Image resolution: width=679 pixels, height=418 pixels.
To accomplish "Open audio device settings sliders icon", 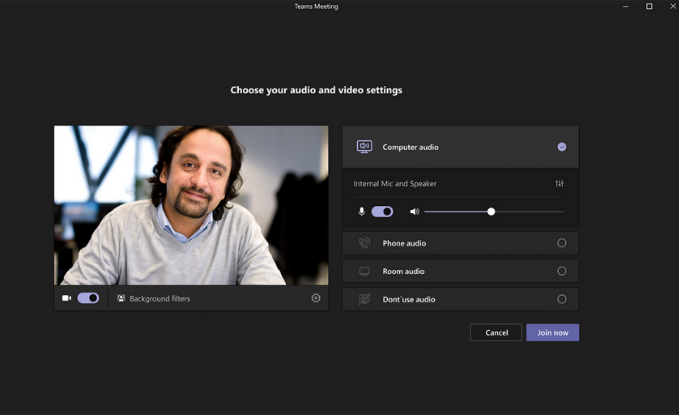I will click(x=559, y=184).
